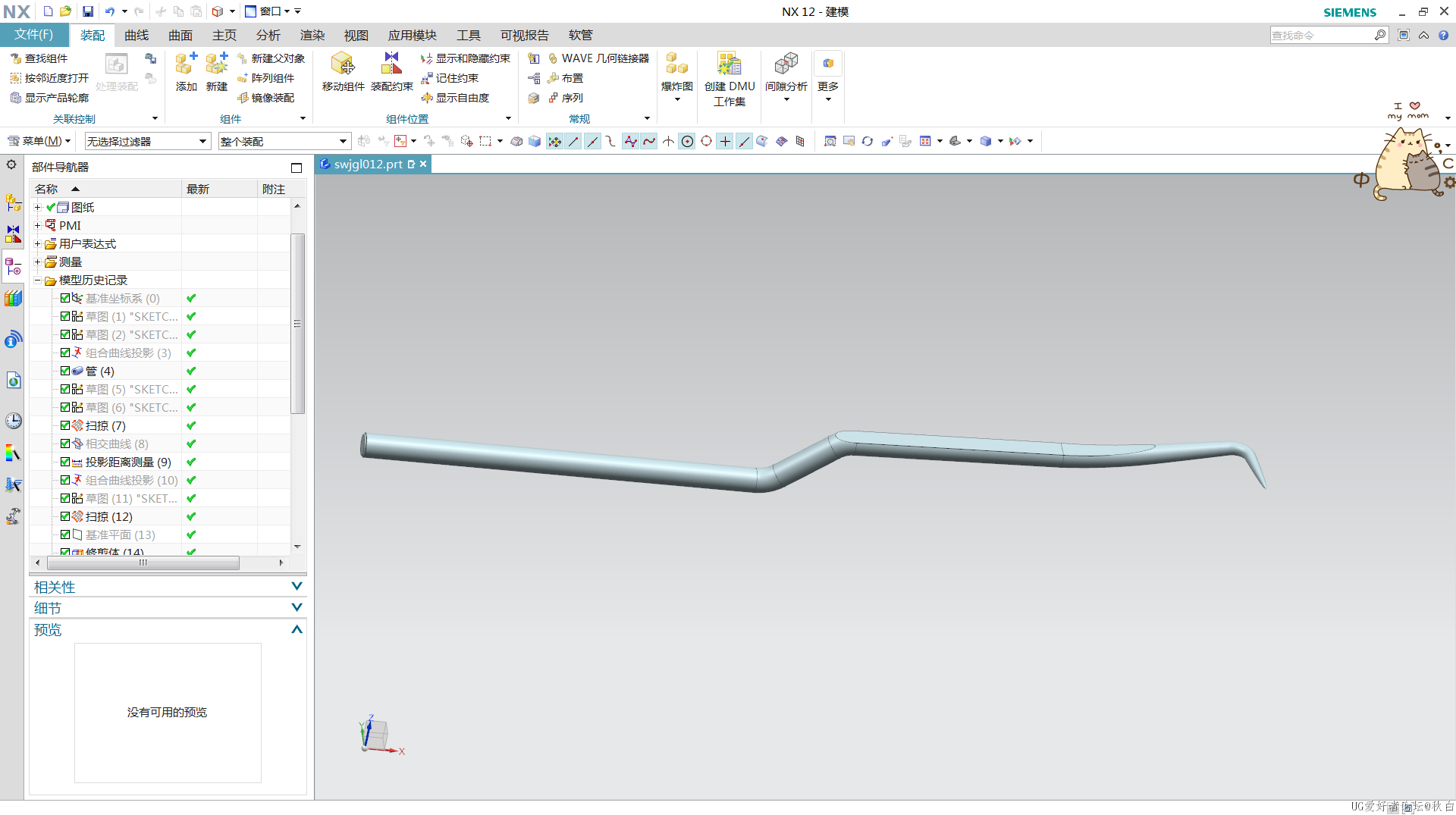Uncheck the 扫掠 (12) feature checkbox
1456x815 pixels.
point(65,516)
